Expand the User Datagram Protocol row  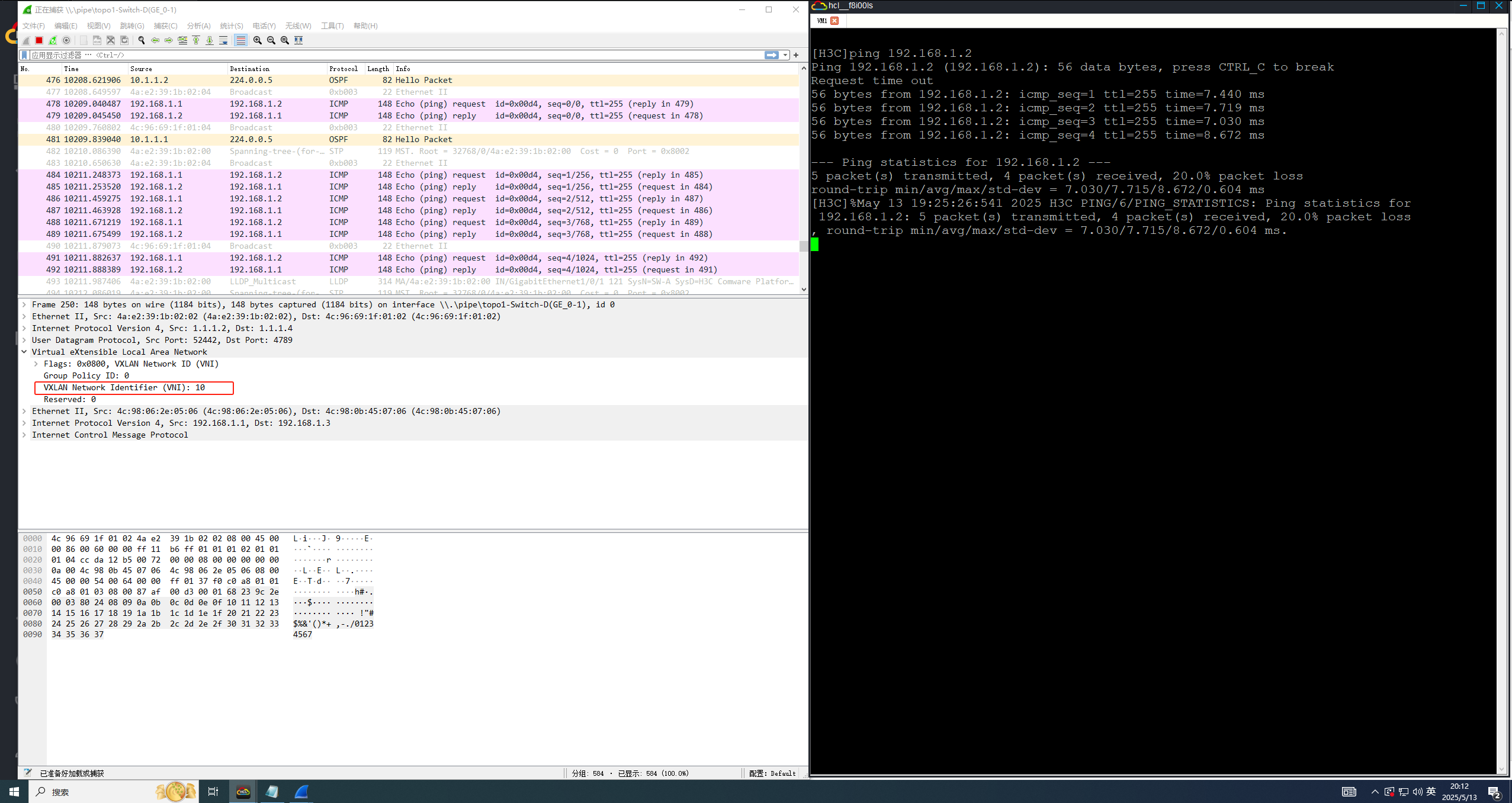24,340
